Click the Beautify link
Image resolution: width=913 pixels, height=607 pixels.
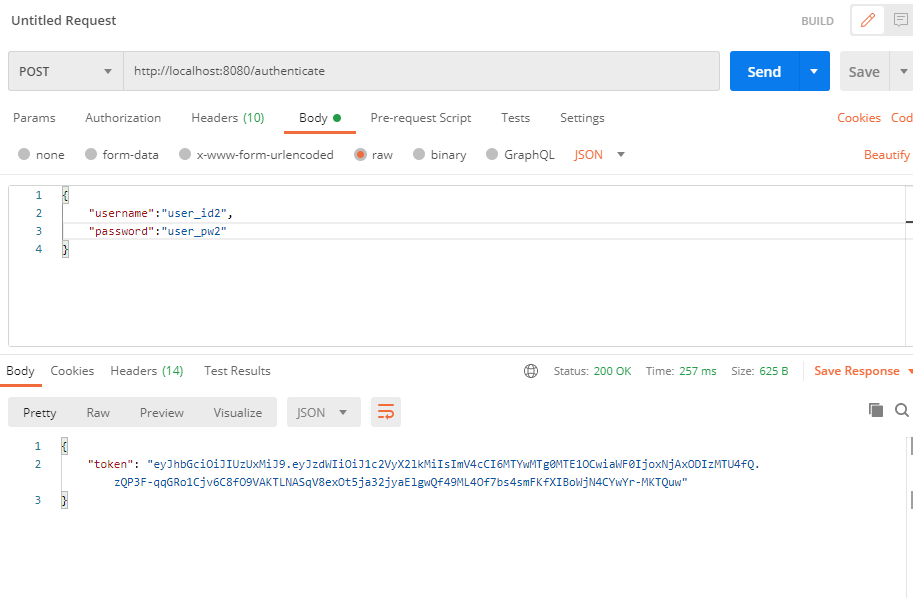coord(887,154)
